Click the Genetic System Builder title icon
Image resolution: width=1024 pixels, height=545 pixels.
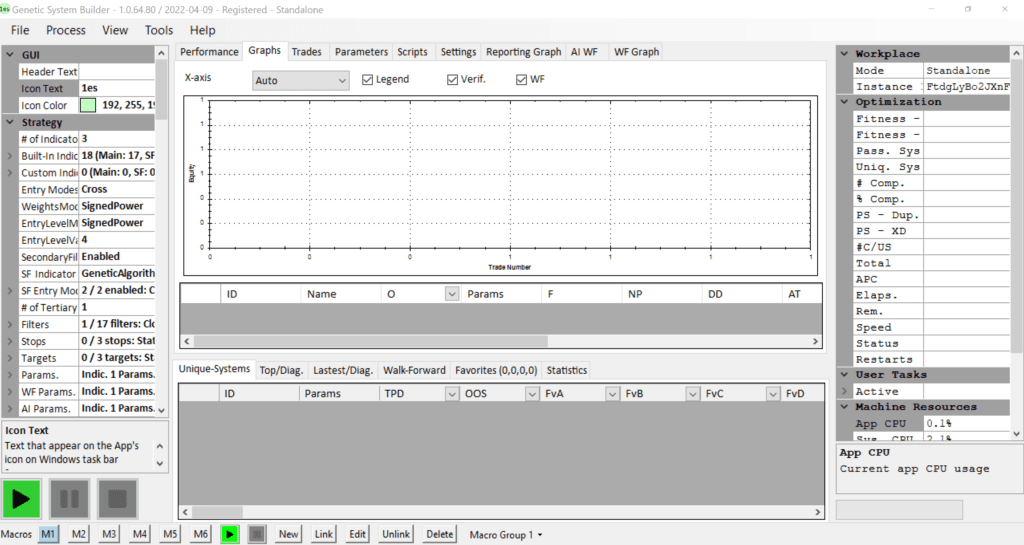coord(8,8)
